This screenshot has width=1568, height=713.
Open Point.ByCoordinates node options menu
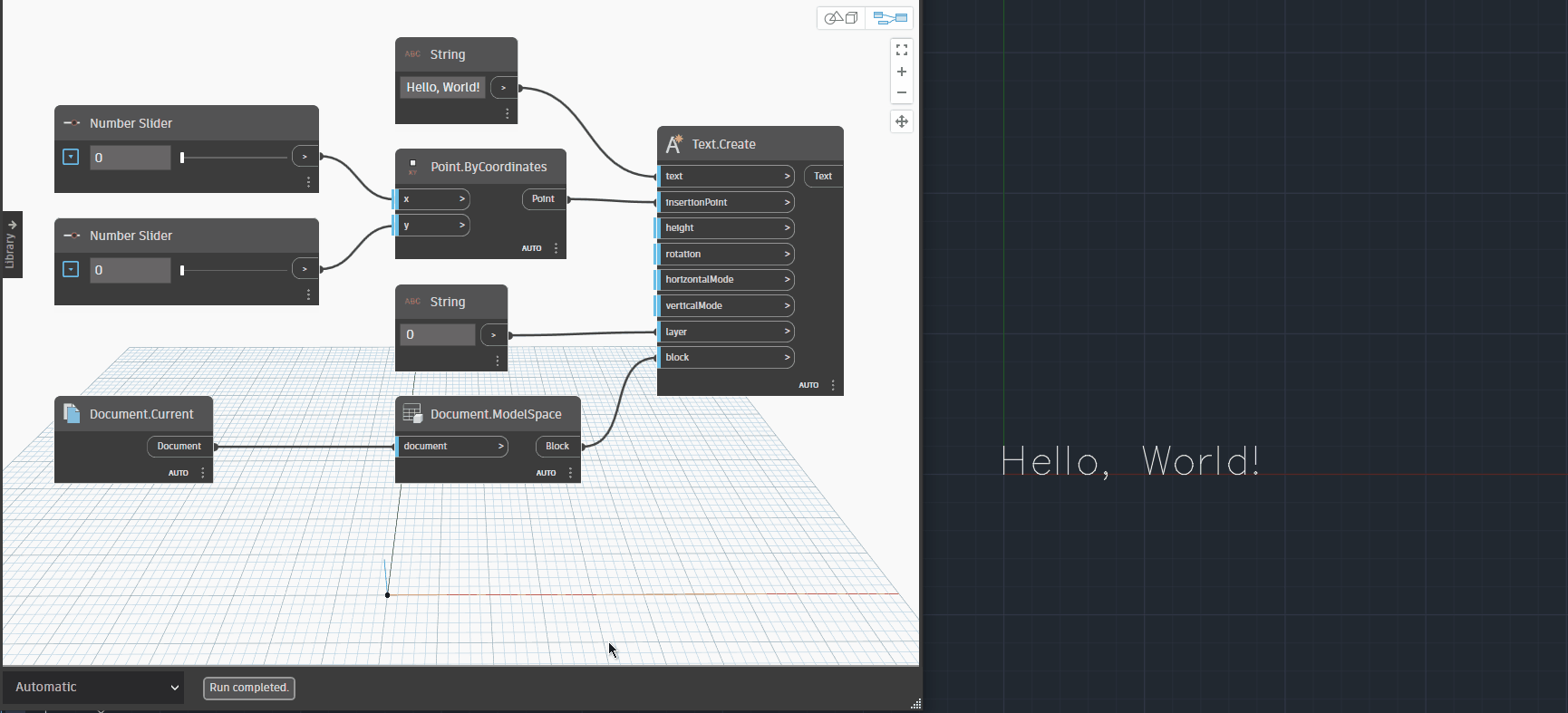coord(556,248)
